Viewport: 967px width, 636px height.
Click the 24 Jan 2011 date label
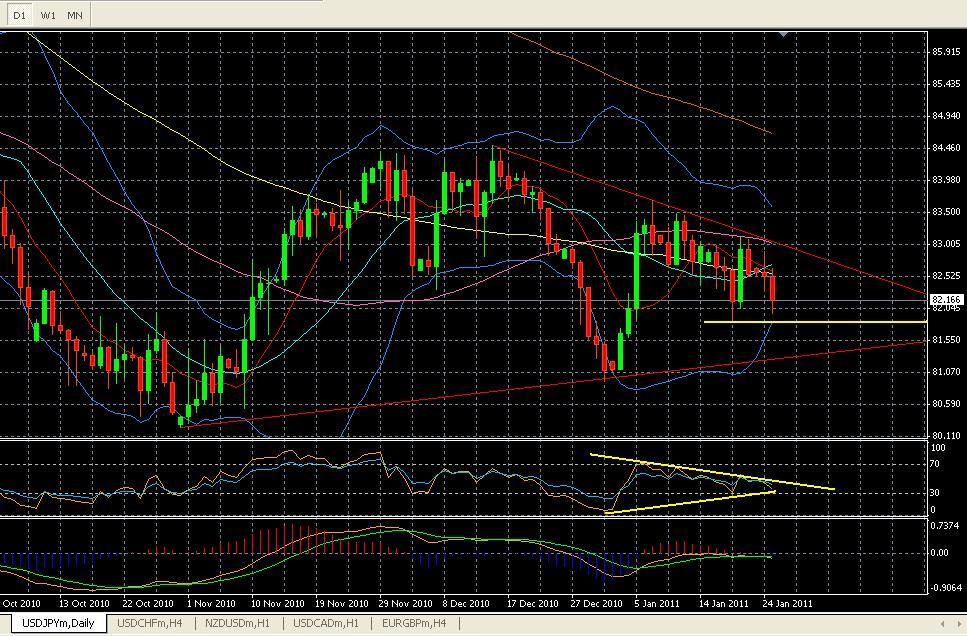coord(788,603)
